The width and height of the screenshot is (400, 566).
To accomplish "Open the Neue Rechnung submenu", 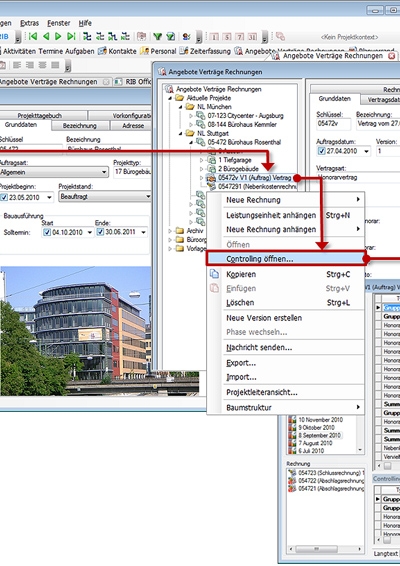I will (285, 200).
